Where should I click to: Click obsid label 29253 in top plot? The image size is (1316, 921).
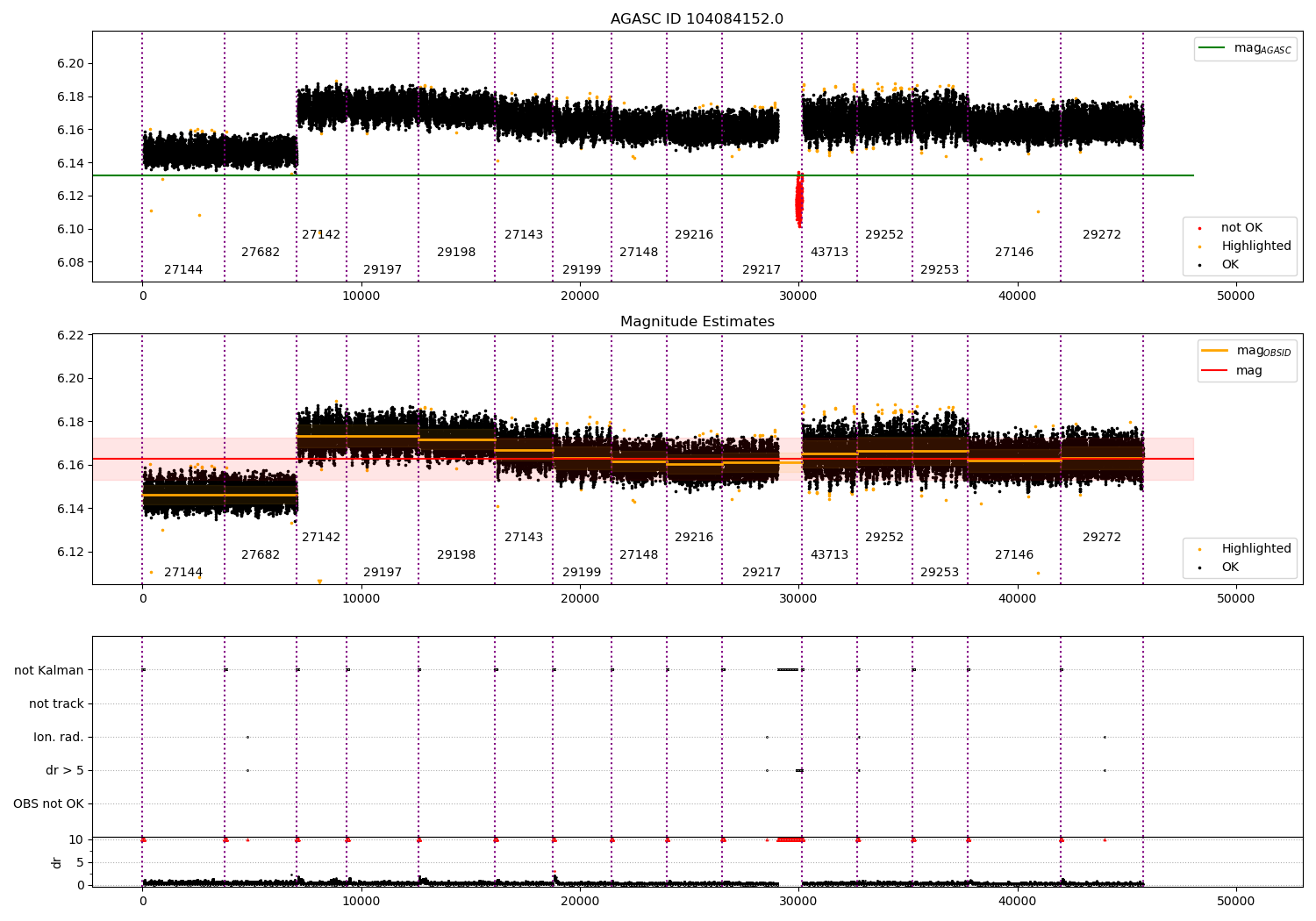(x=940, y=270)
